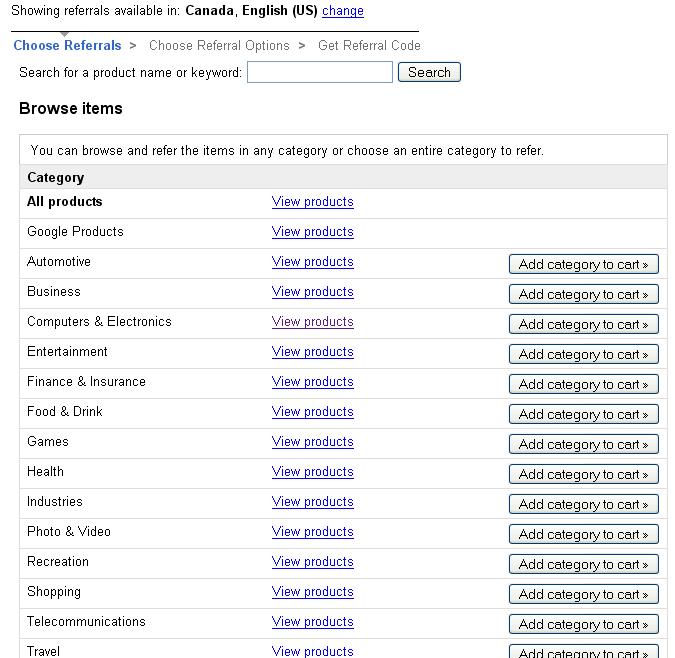
Task: Click the Search button
Action: pyautogui.click(x=429, y=72)
